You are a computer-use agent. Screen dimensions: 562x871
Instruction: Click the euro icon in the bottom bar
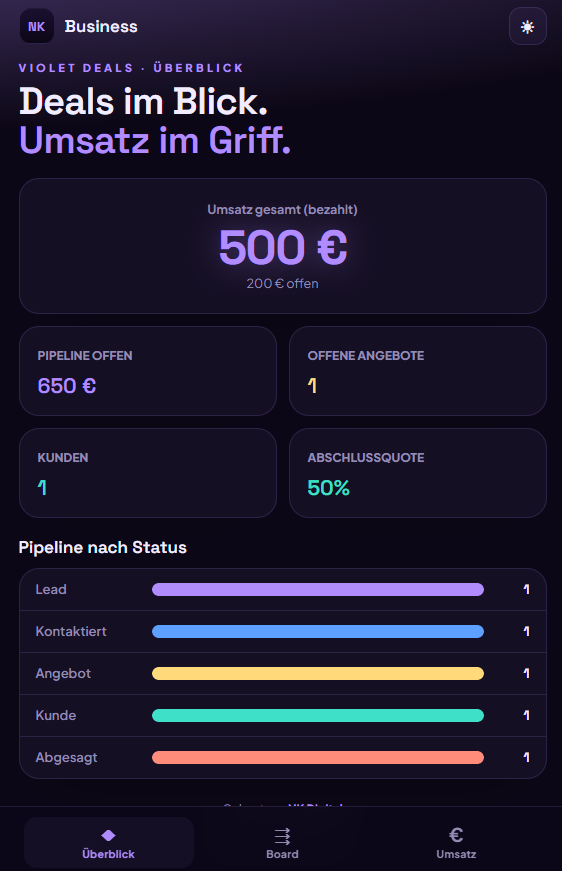pyautogui.click(x=456, y=835)
